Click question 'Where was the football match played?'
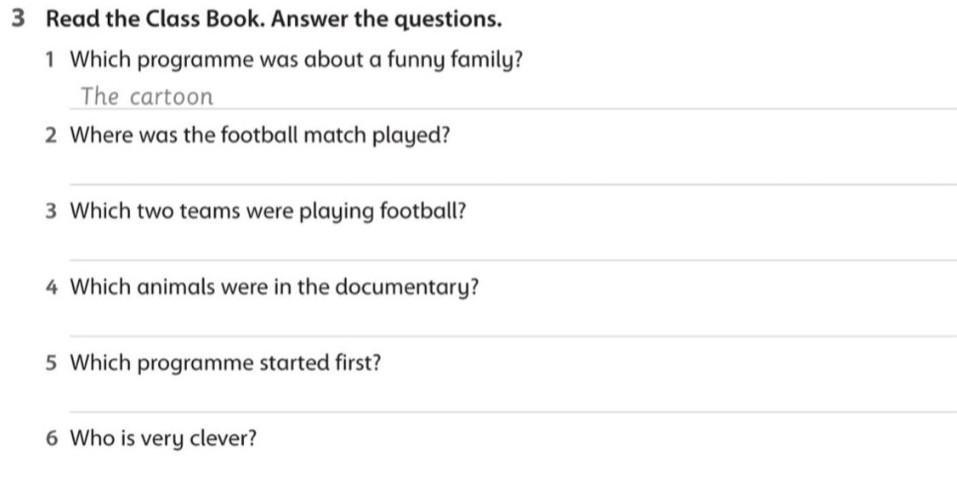 tap(260, 136)
